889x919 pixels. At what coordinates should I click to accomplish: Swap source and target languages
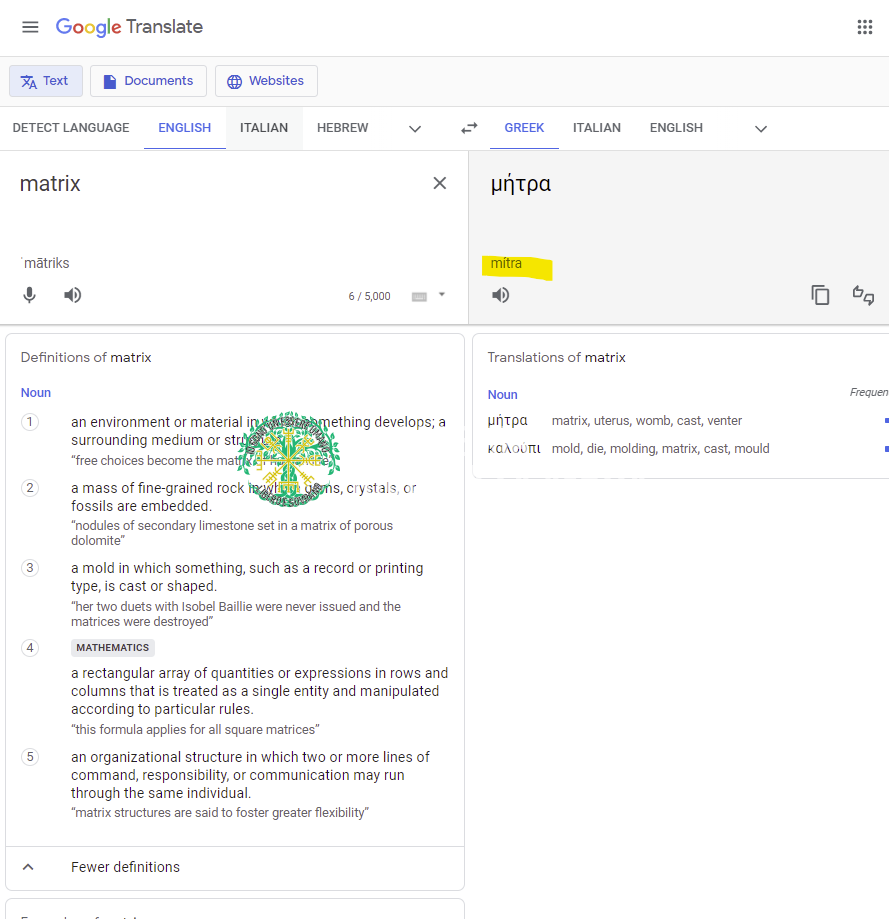[x=469, y=128]
